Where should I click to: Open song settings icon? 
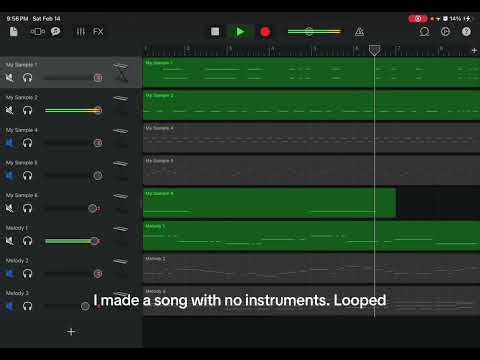coord(445,32)
